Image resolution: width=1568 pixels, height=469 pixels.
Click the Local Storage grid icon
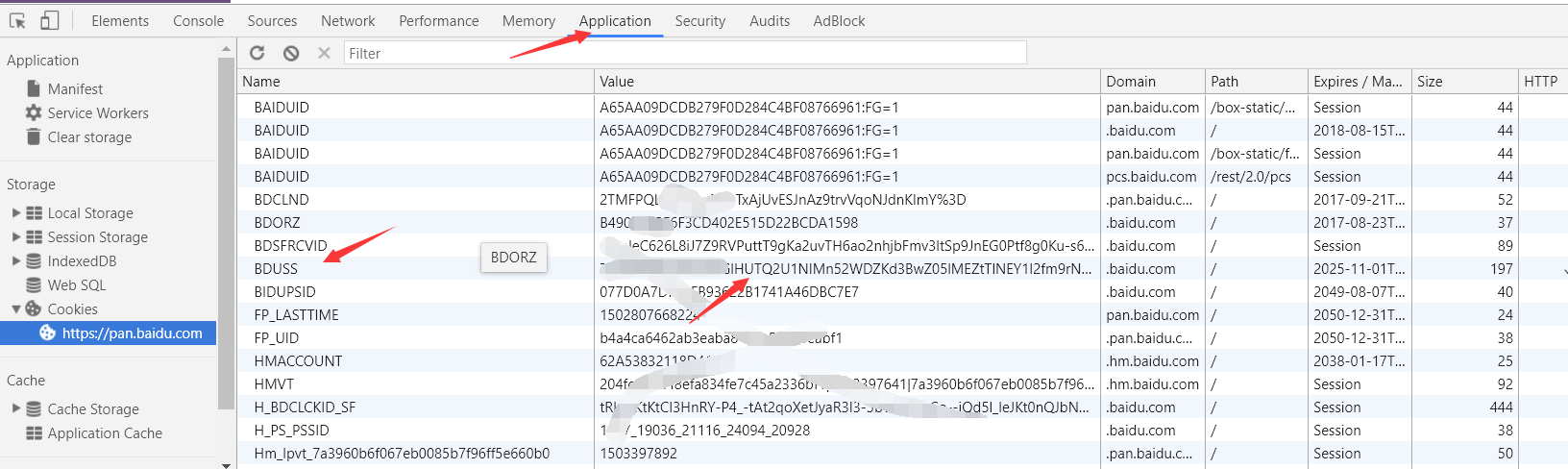point(35,213)
